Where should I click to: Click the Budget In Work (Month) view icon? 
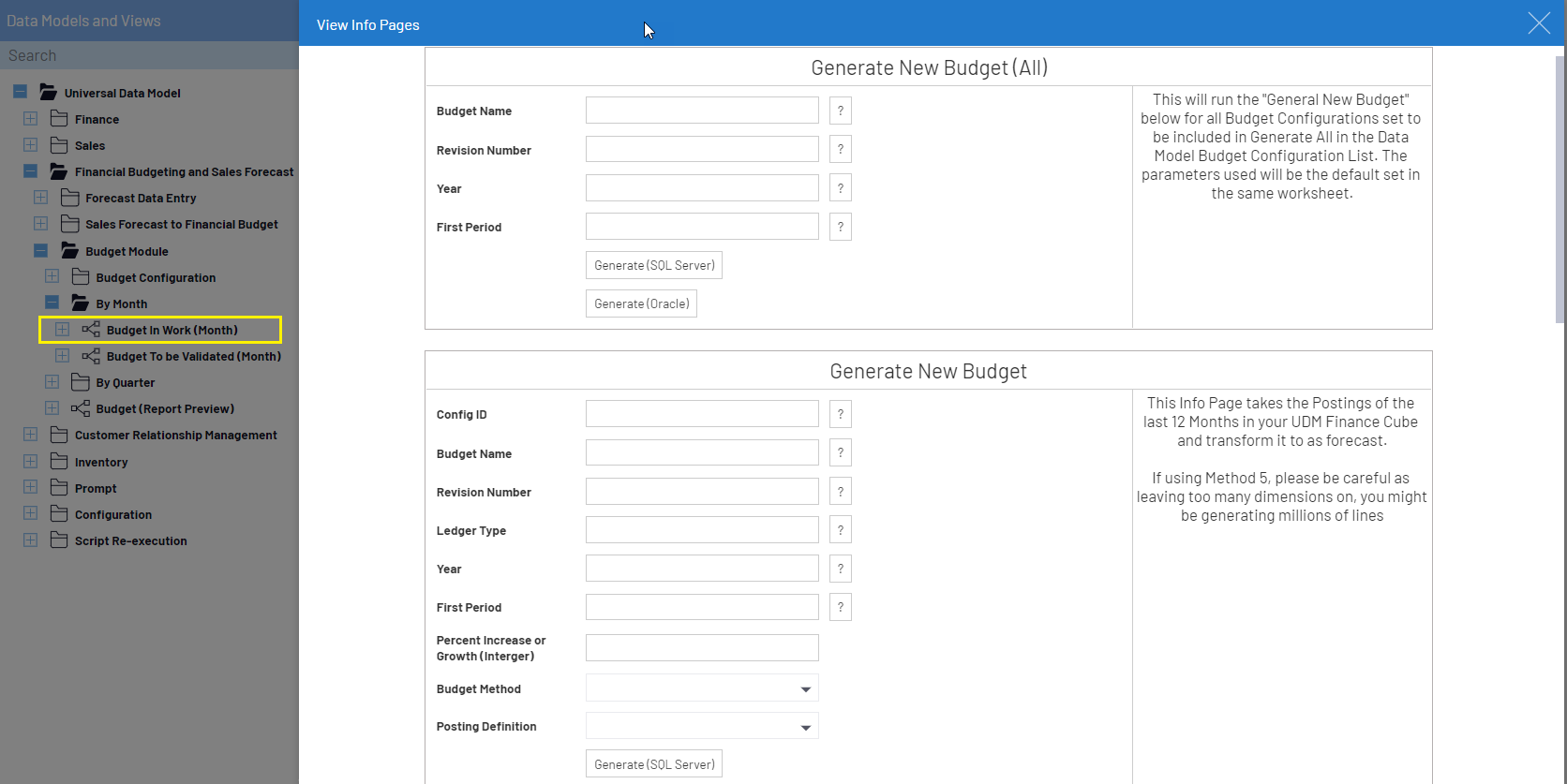(91, 330)
